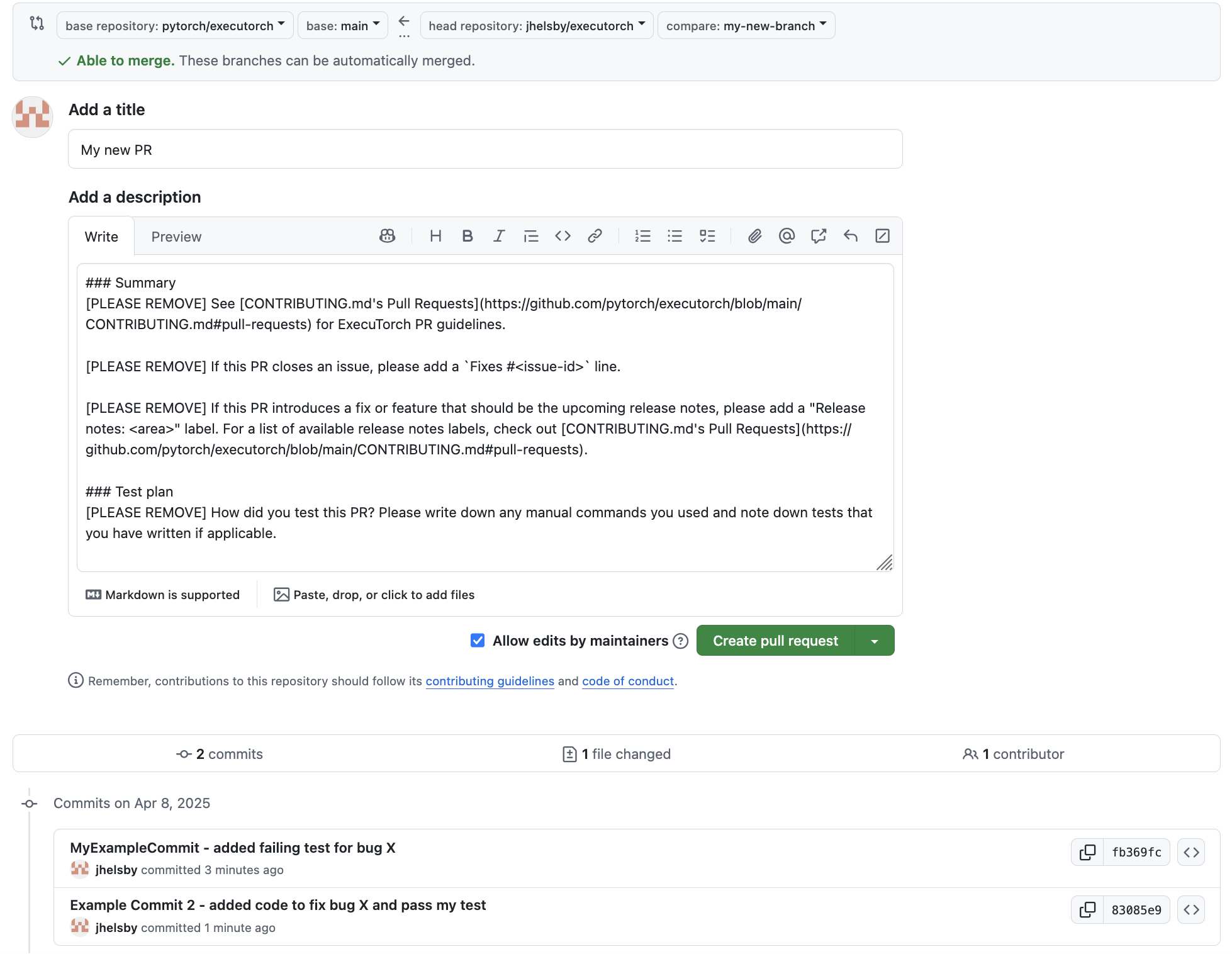Click the Italic formatting icon
The height and width of the screenshot is (954, 1232).
[499, 236]
